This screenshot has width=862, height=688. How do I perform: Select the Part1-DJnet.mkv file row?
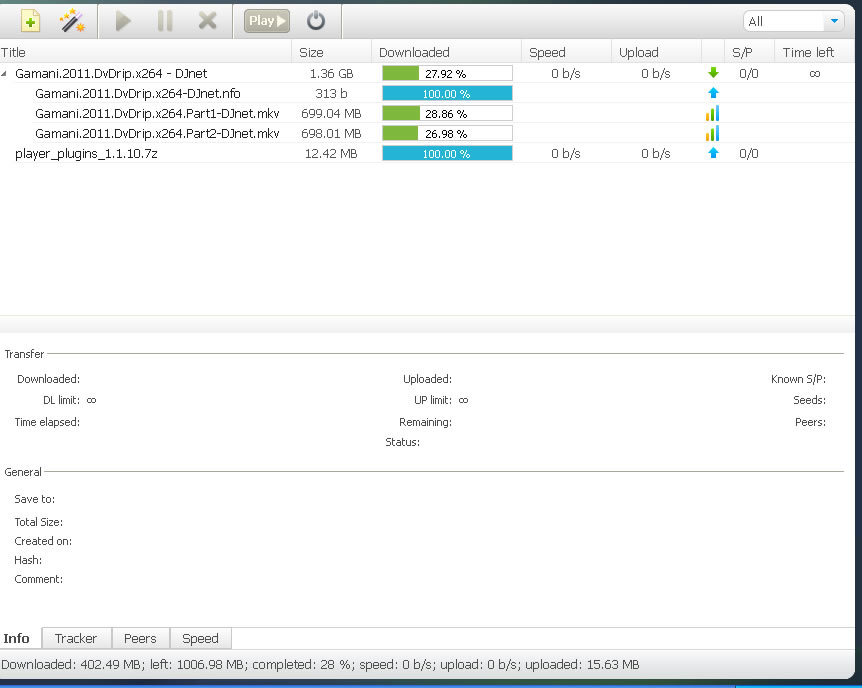point(427,113)
